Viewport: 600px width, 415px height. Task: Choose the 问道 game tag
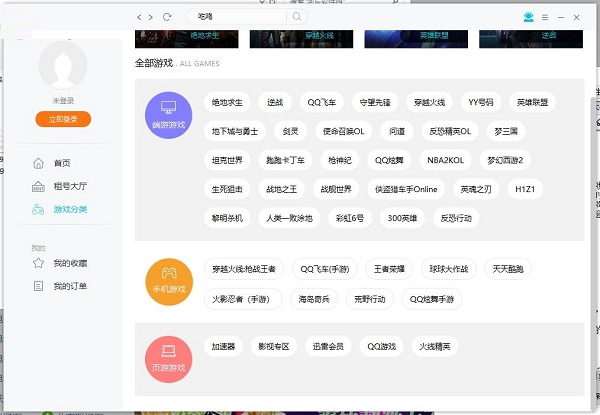point(397,131)
